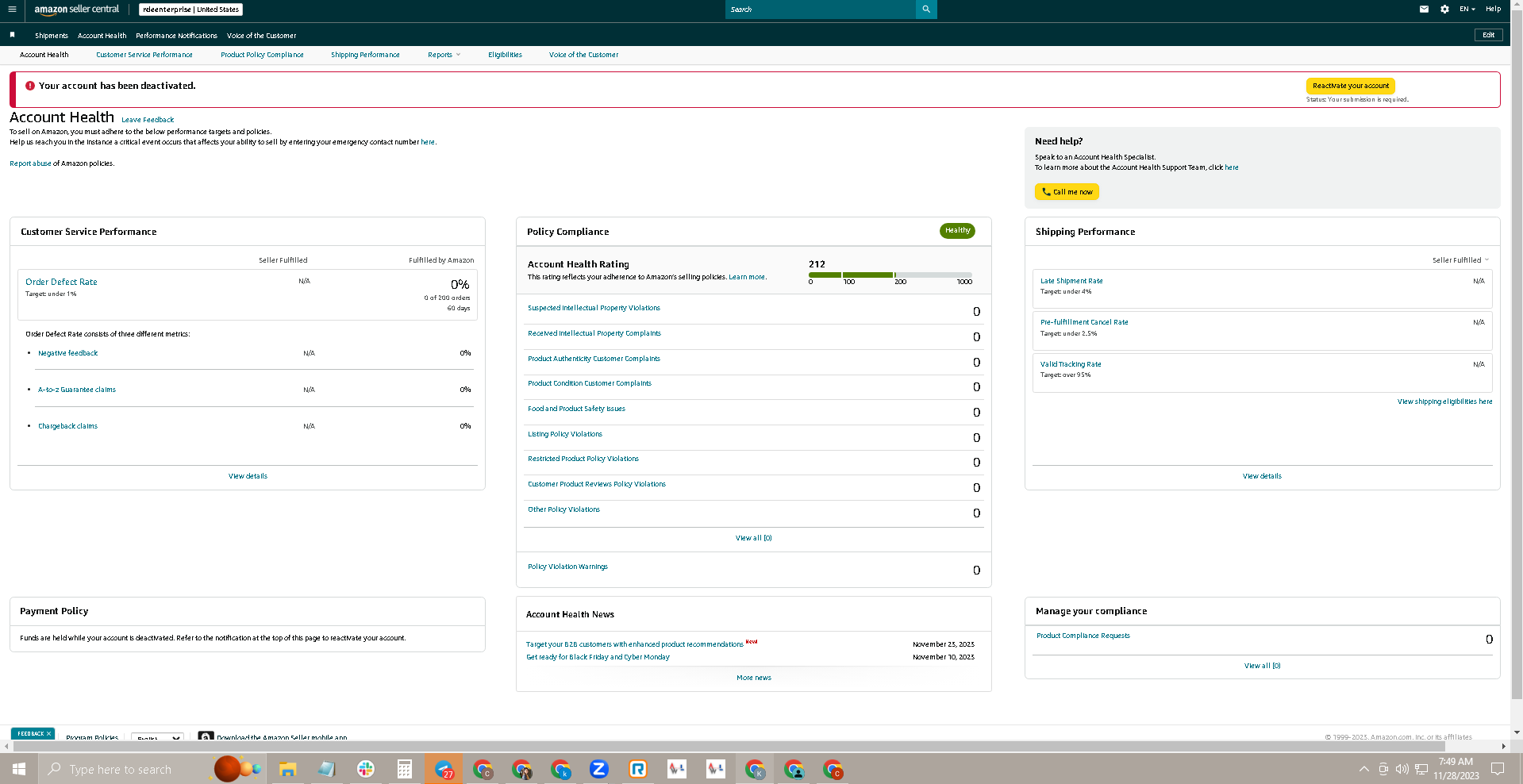Open Restricted Product Policy Violations link
This screenshot has height=784, width=1523.
click(x=583, y=459)
